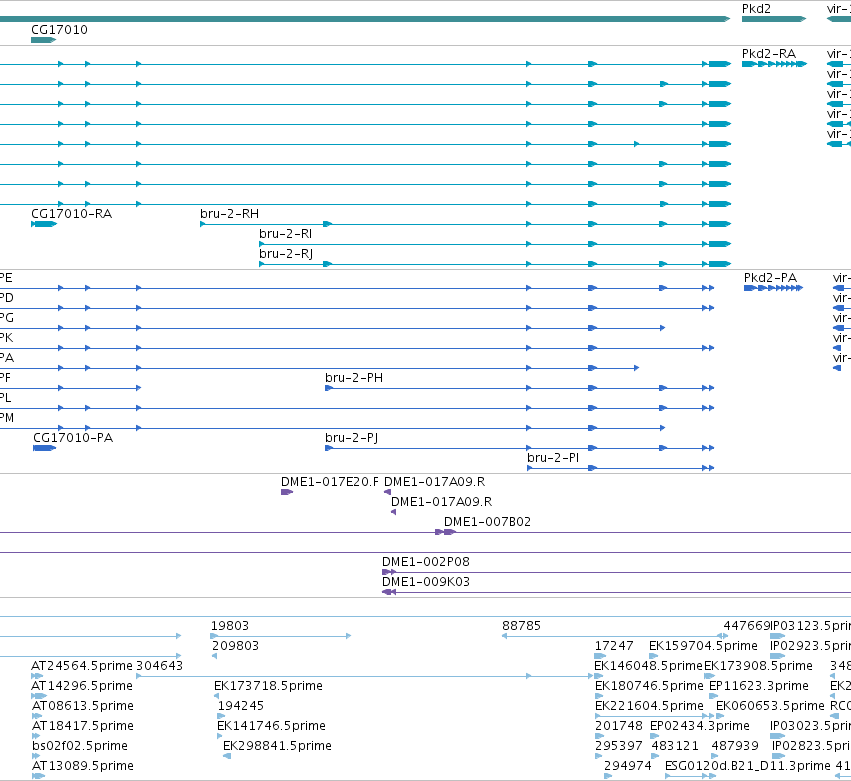This screenshot has height=781, width=851.
Task: Select the 447669 alignment
Action: click(x=726, y=636)
